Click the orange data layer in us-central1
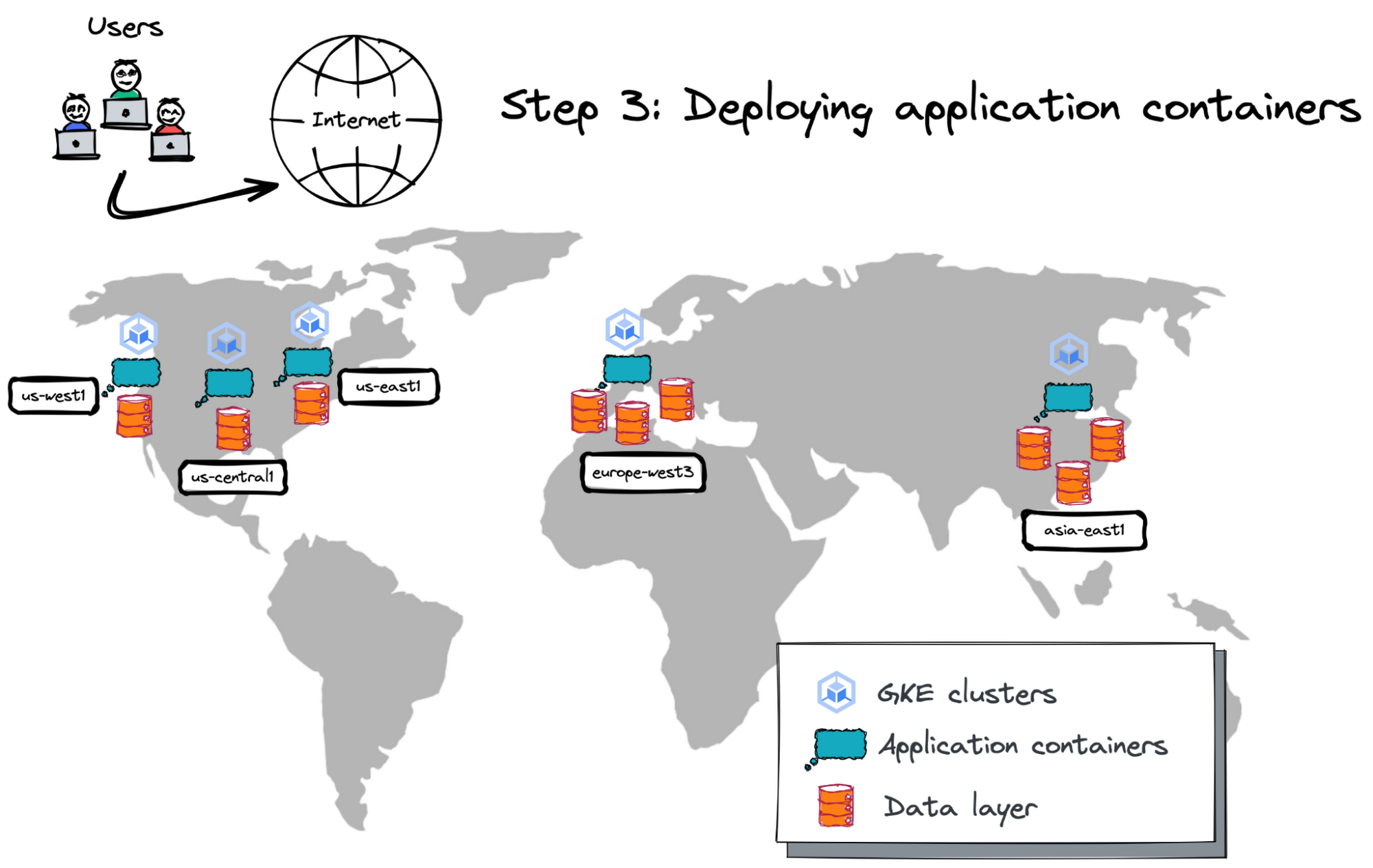 (x=233, y=429)
